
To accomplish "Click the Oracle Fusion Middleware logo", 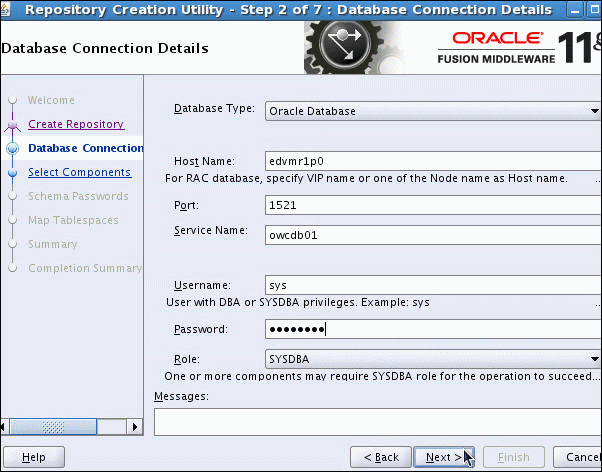I will coord(519,48).
